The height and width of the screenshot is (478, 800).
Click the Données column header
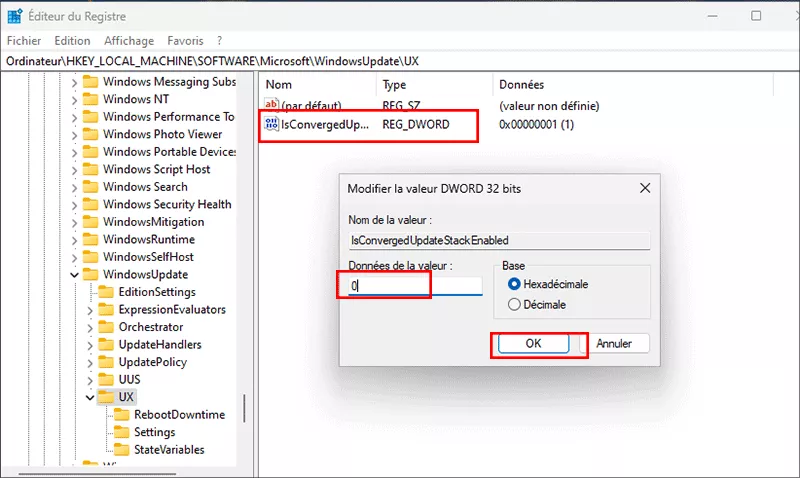click(x=633, y=85)
